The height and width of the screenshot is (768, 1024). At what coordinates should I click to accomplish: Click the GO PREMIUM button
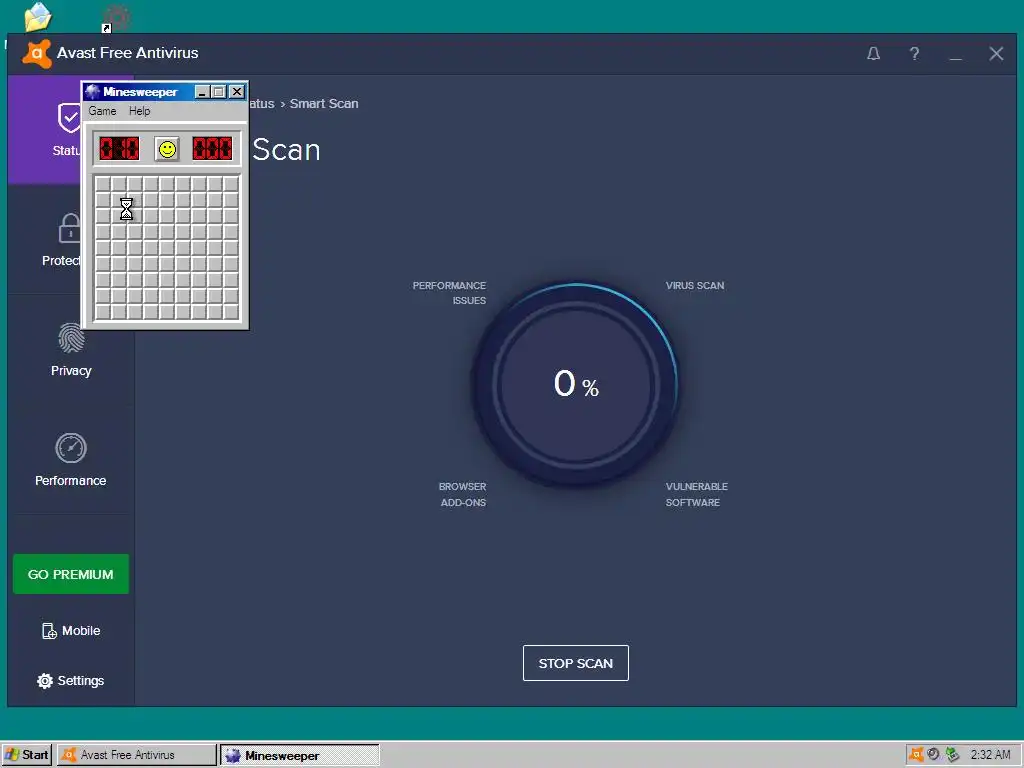coord(71,574)
